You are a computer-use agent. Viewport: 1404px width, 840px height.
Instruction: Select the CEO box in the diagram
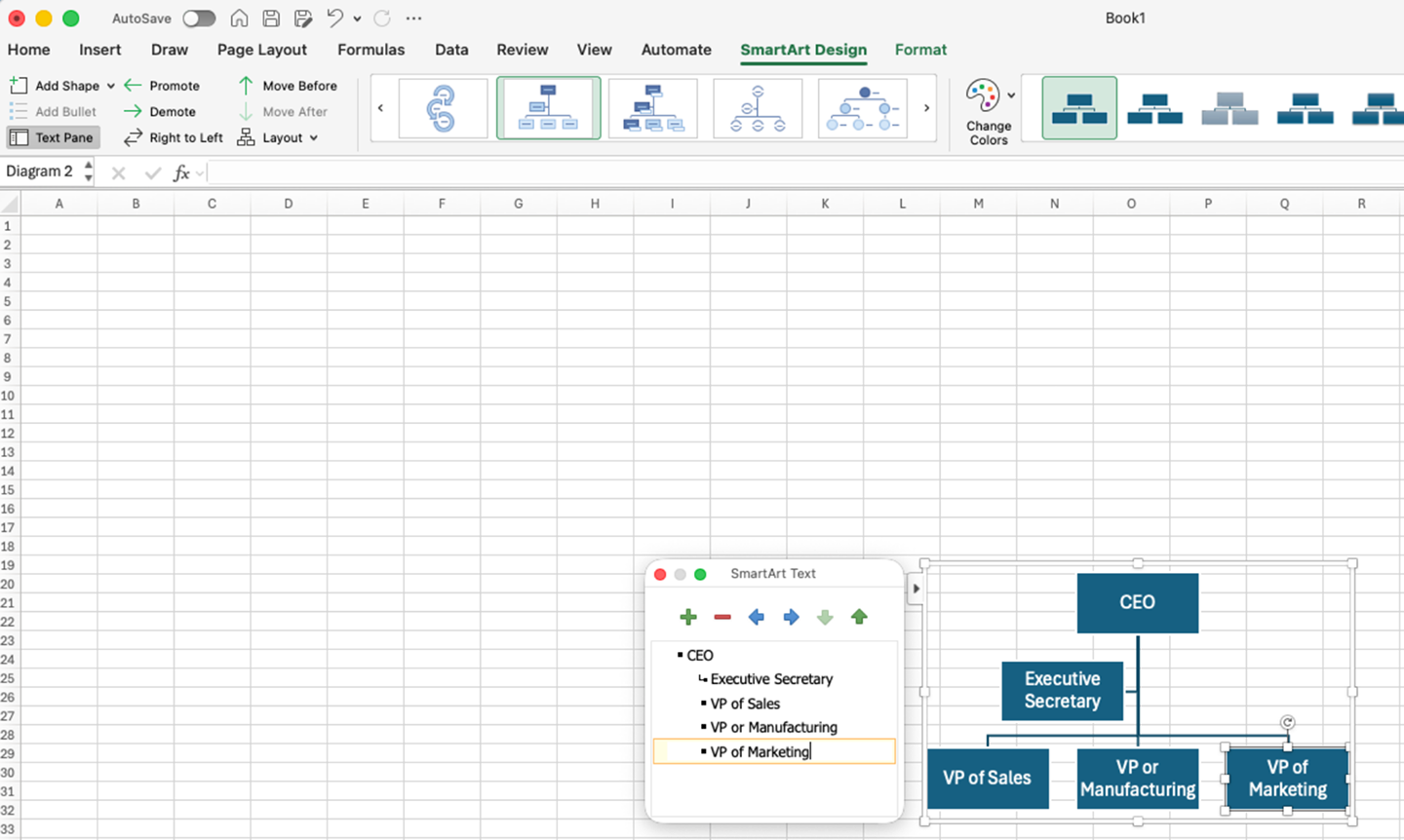(1138, 602)
